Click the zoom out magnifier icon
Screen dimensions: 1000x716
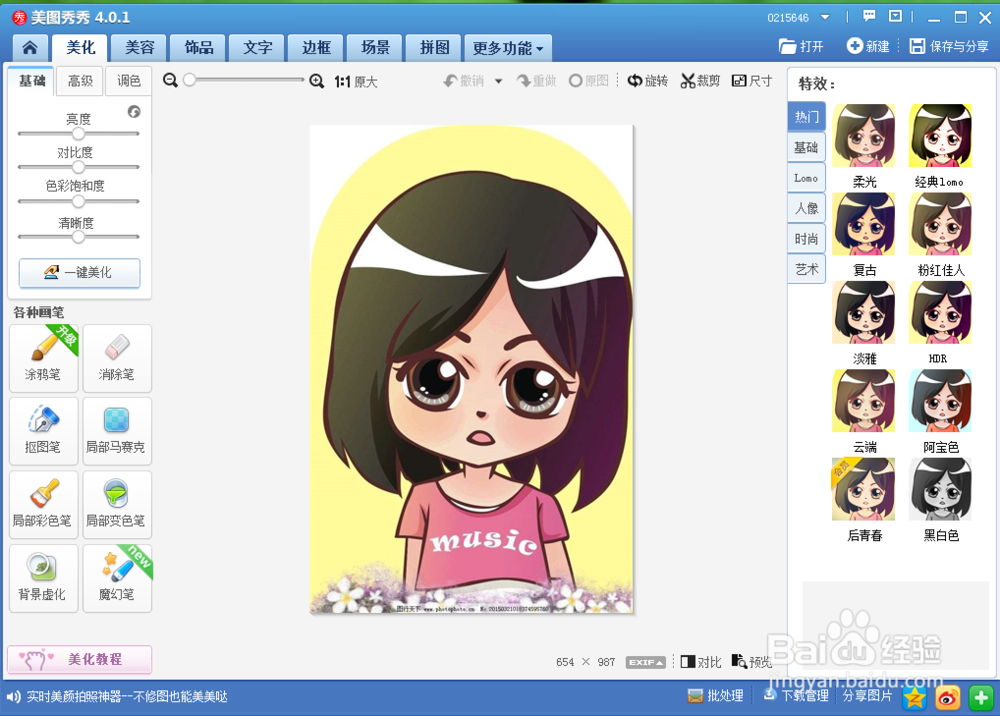pyautogui.click(x=170, y=80)
